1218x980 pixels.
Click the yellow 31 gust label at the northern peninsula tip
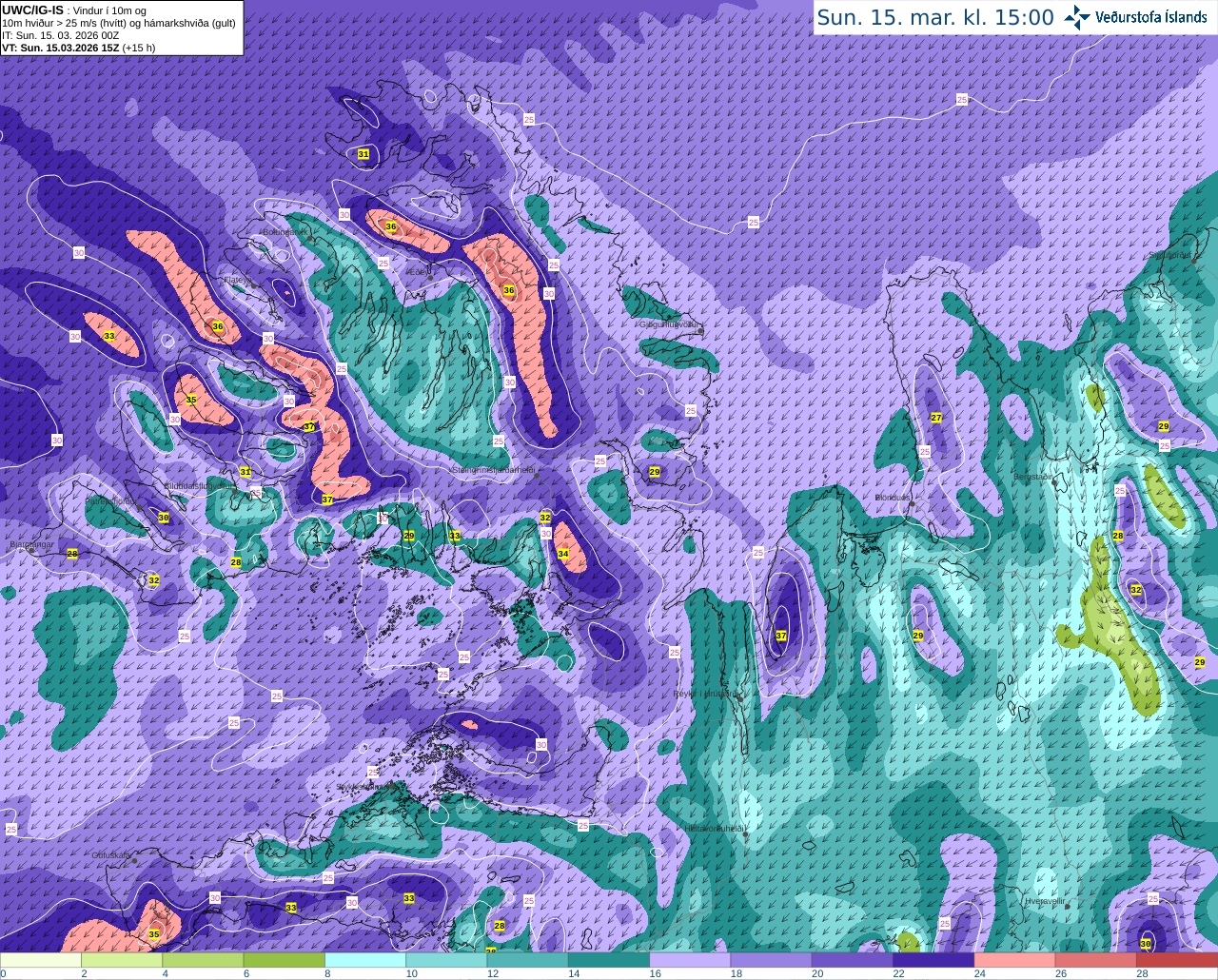tap(363, 154)
